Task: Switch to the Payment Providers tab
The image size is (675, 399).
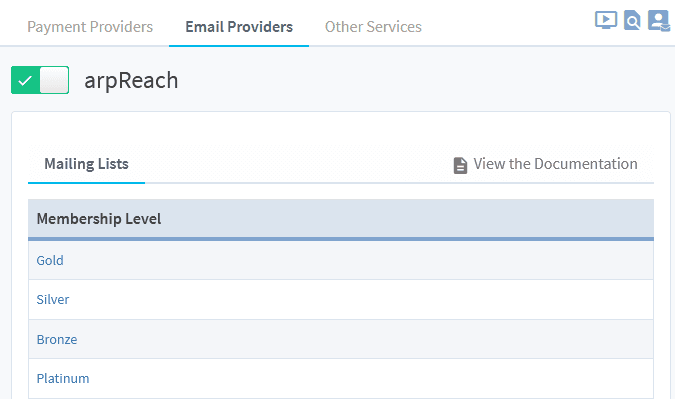Action: click(x=90, y=27)
